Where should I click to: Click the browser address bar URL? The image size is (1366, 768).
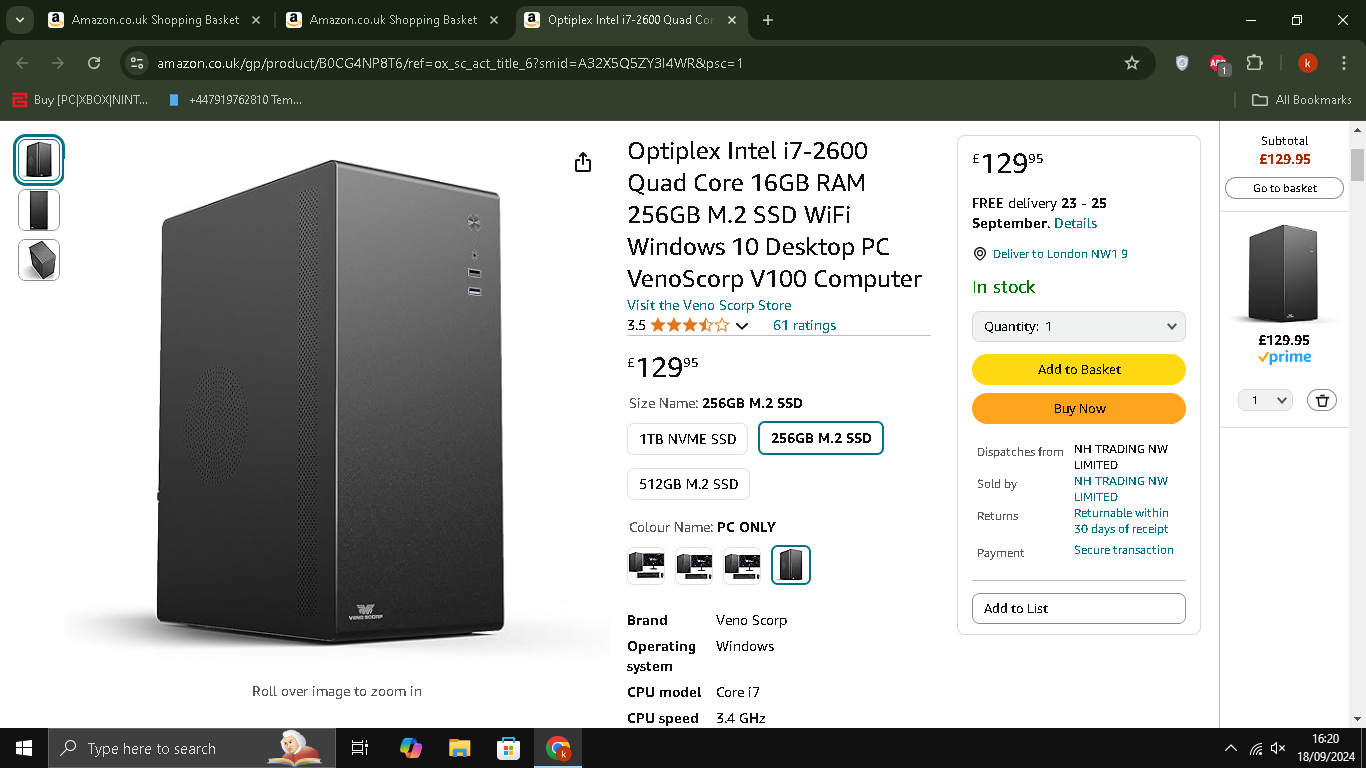(x=450, y=63)
